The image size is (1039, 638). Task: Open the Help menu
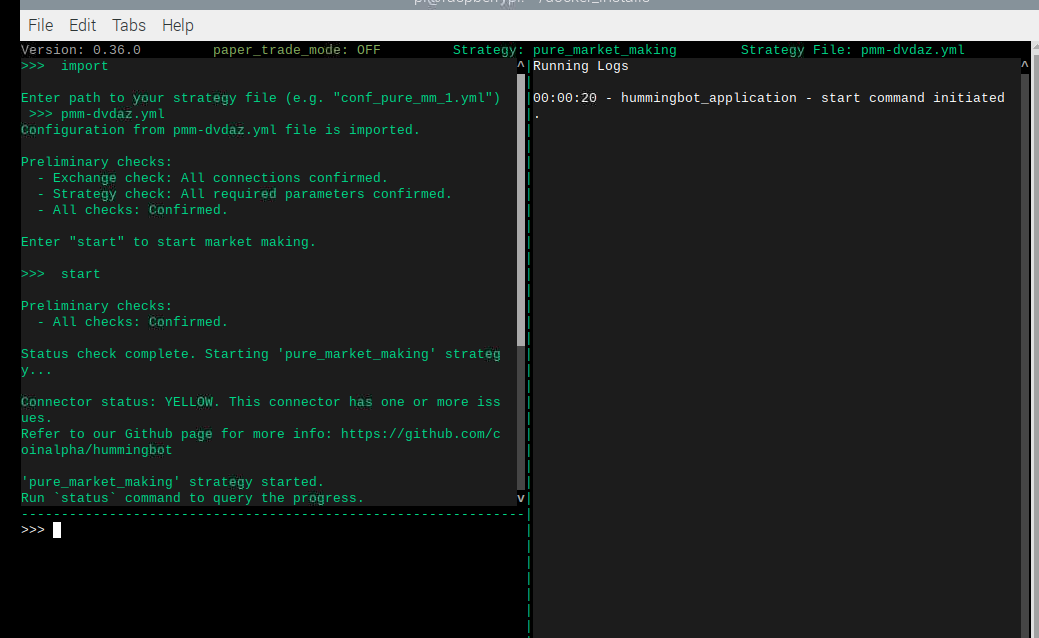[177, 25]
